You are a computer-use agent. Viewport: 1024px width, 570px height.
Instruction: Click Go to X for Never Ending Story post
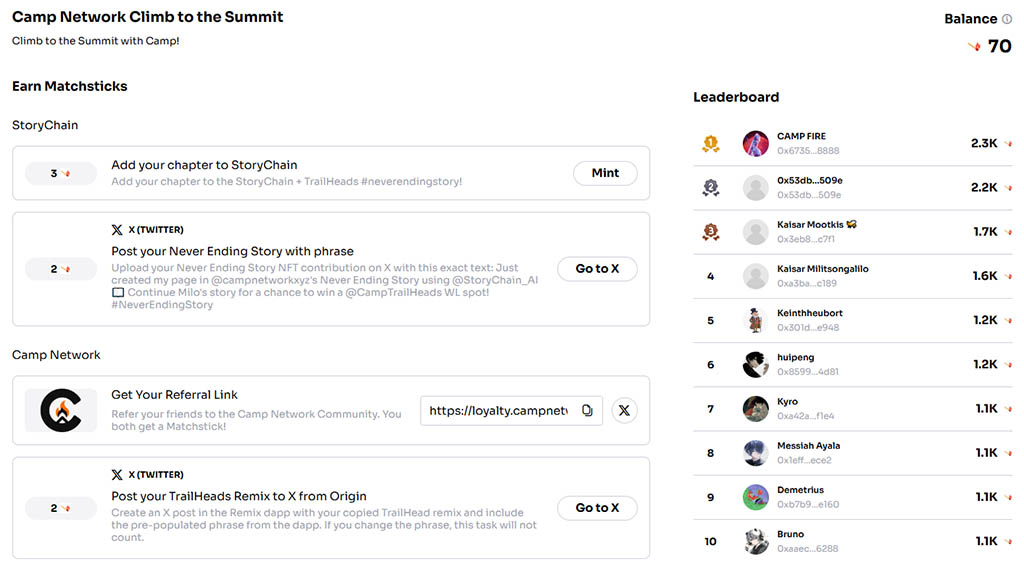click(x=597, y=268)
